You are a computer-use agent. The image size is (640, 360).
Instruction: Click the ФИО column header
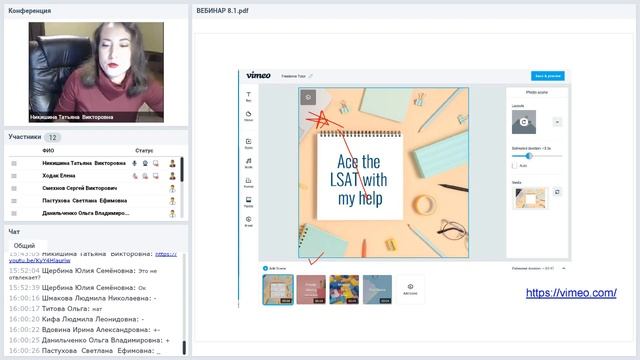(x=48, y=151)
